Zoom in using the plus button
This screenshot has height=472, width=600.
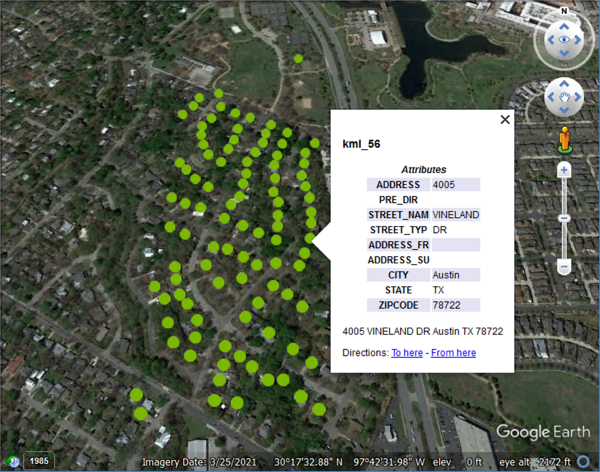564,170
